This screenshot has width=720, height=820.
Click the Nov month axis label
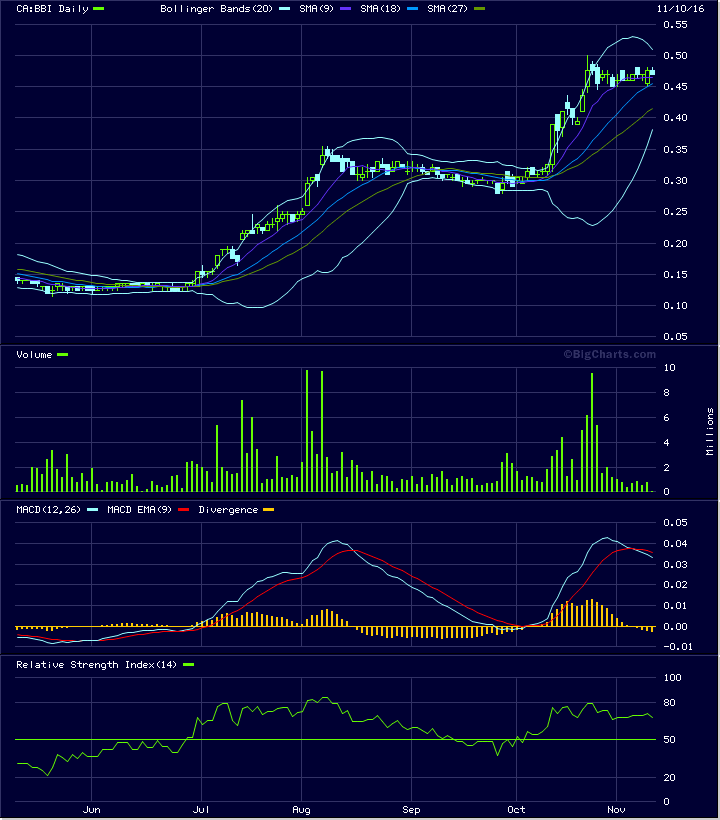(x=616, y=810)
